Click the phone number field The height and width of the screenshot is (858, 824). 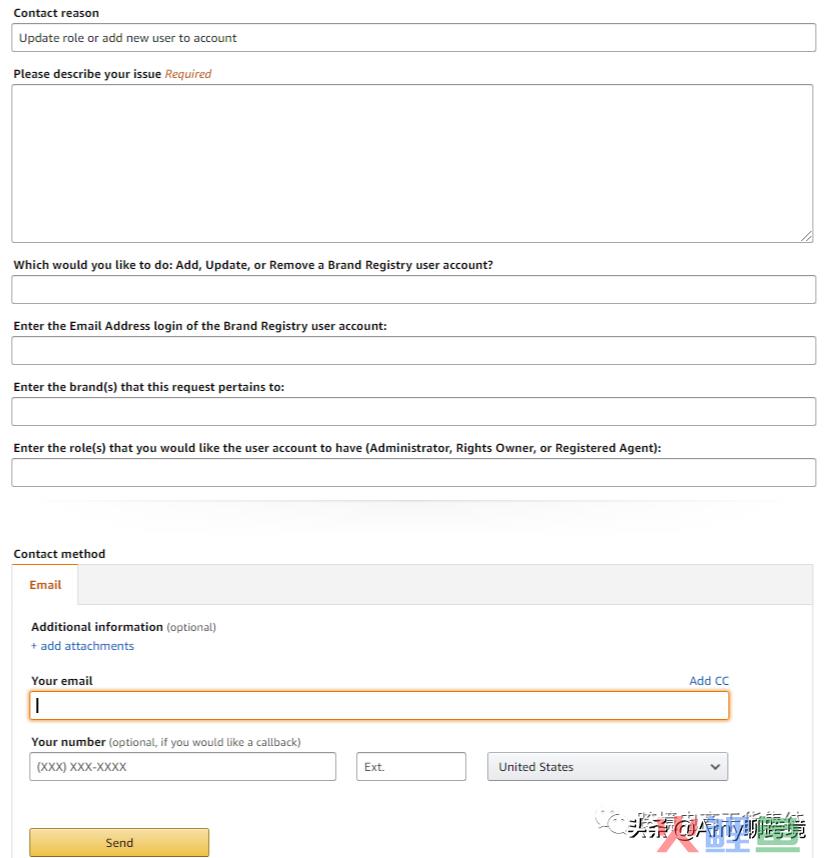(x=183, y=767)
